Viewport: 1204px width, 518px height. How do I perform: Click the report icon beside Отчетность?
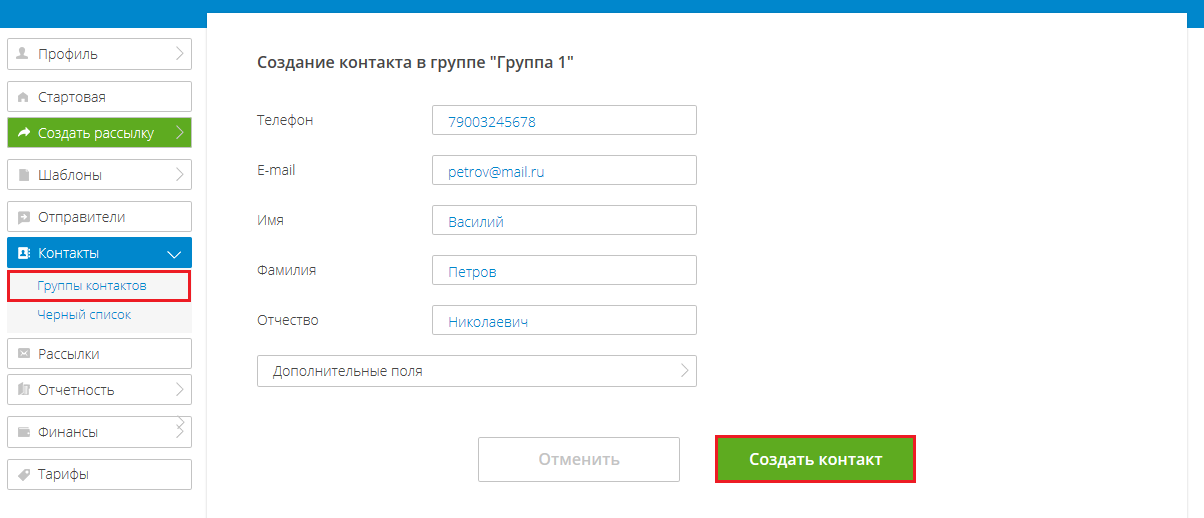click(x=23, y=390)
